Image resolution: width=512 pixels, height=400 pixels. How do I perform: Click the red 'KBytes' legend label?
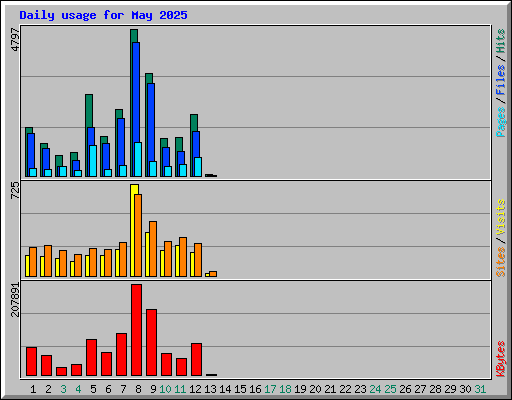500,359
